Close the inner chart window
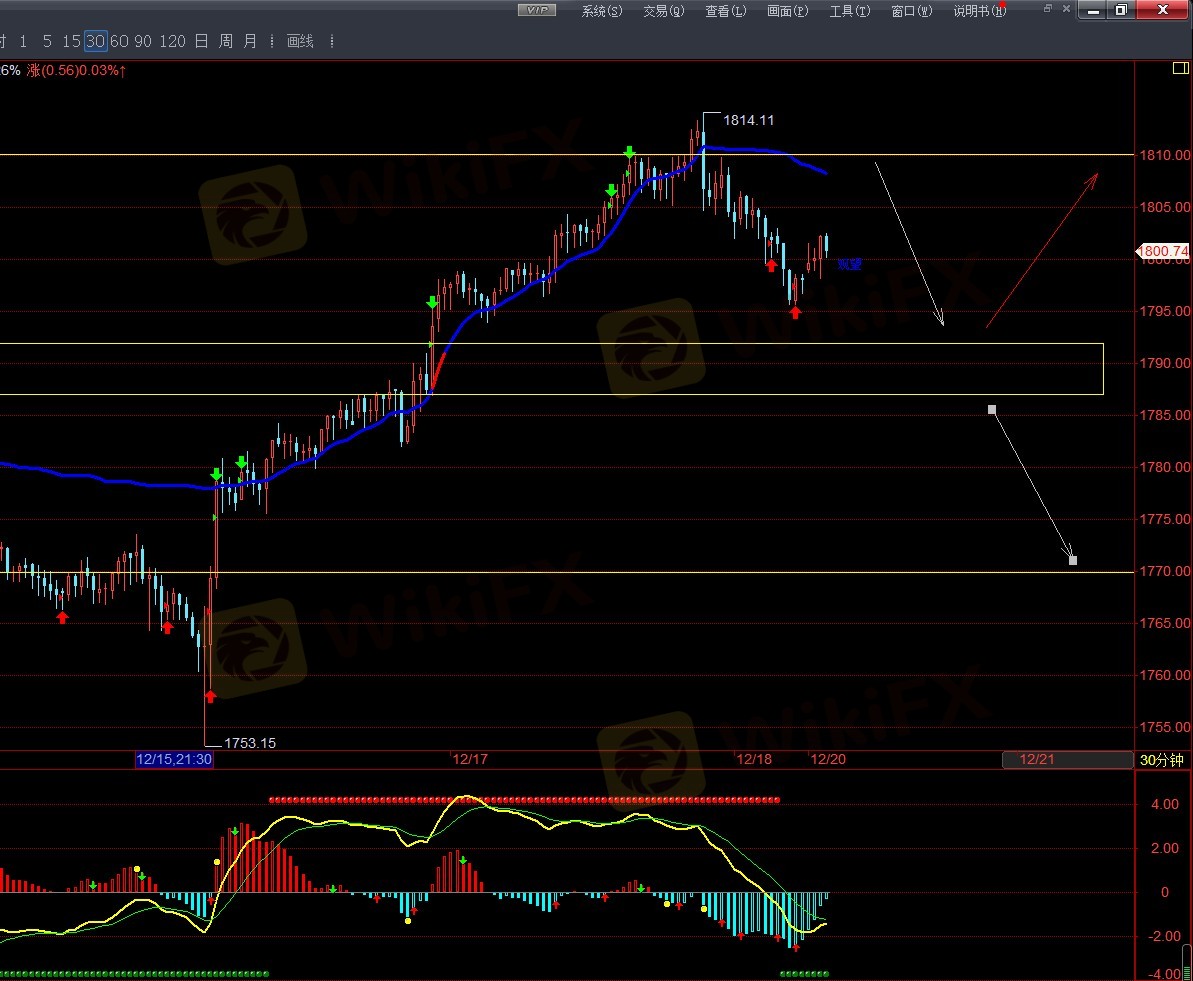Screen dimensions: 1193x981 tap(1163, 10)
